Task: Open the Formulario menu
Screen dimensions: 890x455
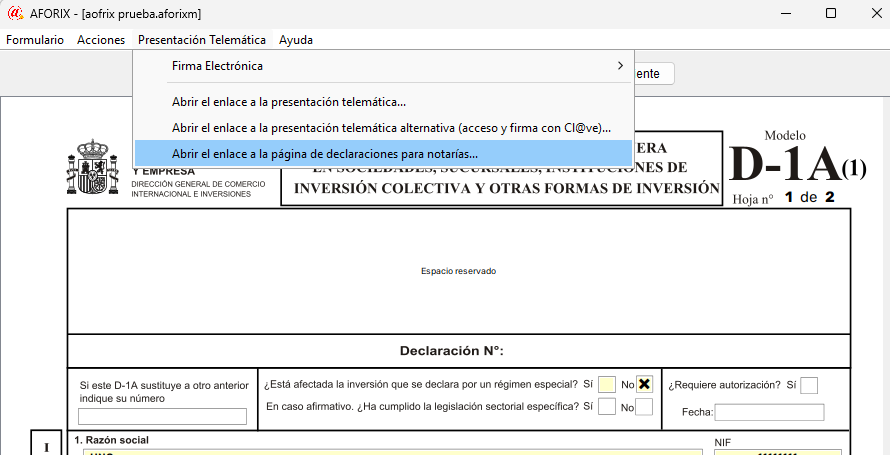Action: coord(35,40)
